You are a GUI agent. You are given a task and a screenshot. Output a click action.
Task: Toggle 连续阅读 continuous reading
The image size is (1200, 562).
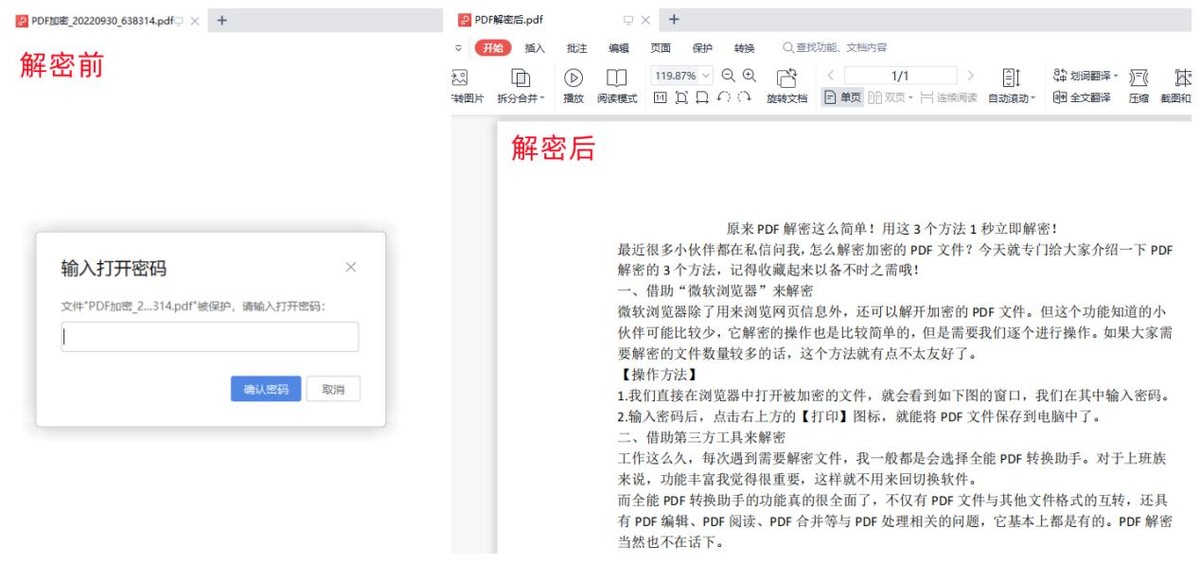tap(948, 98)
